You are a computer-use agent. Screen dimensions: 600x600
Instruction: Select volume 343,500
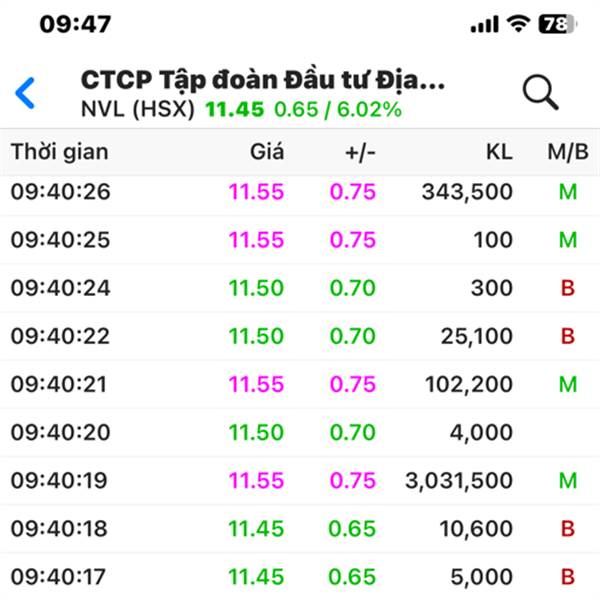(467, 192)
